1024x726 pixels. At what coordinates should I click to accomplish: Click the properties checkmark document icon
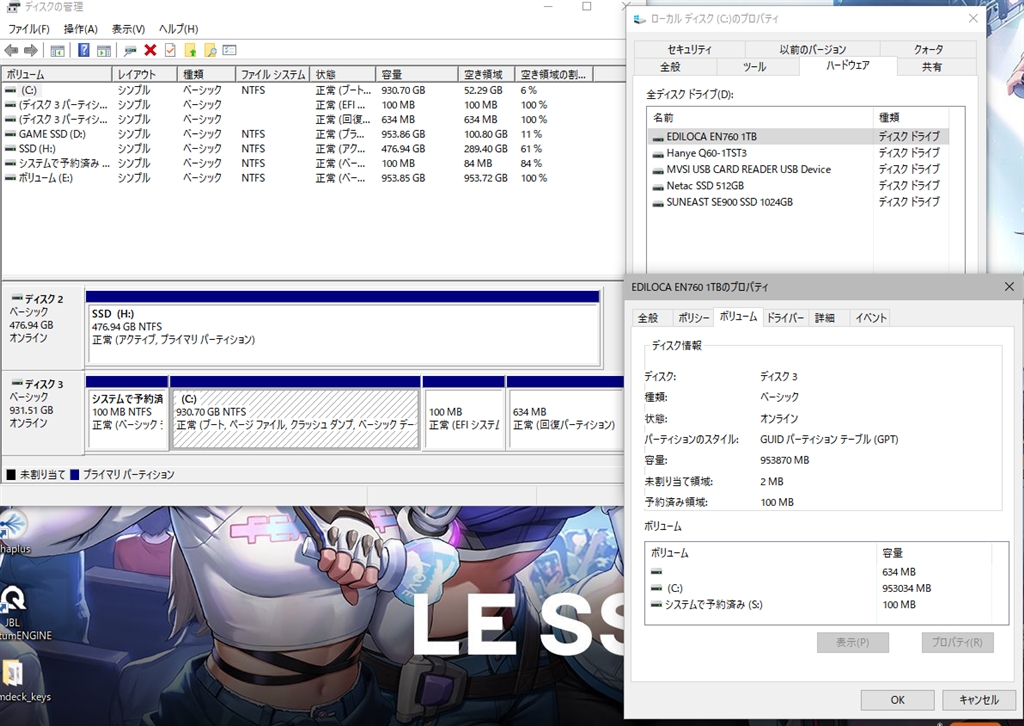170,50
